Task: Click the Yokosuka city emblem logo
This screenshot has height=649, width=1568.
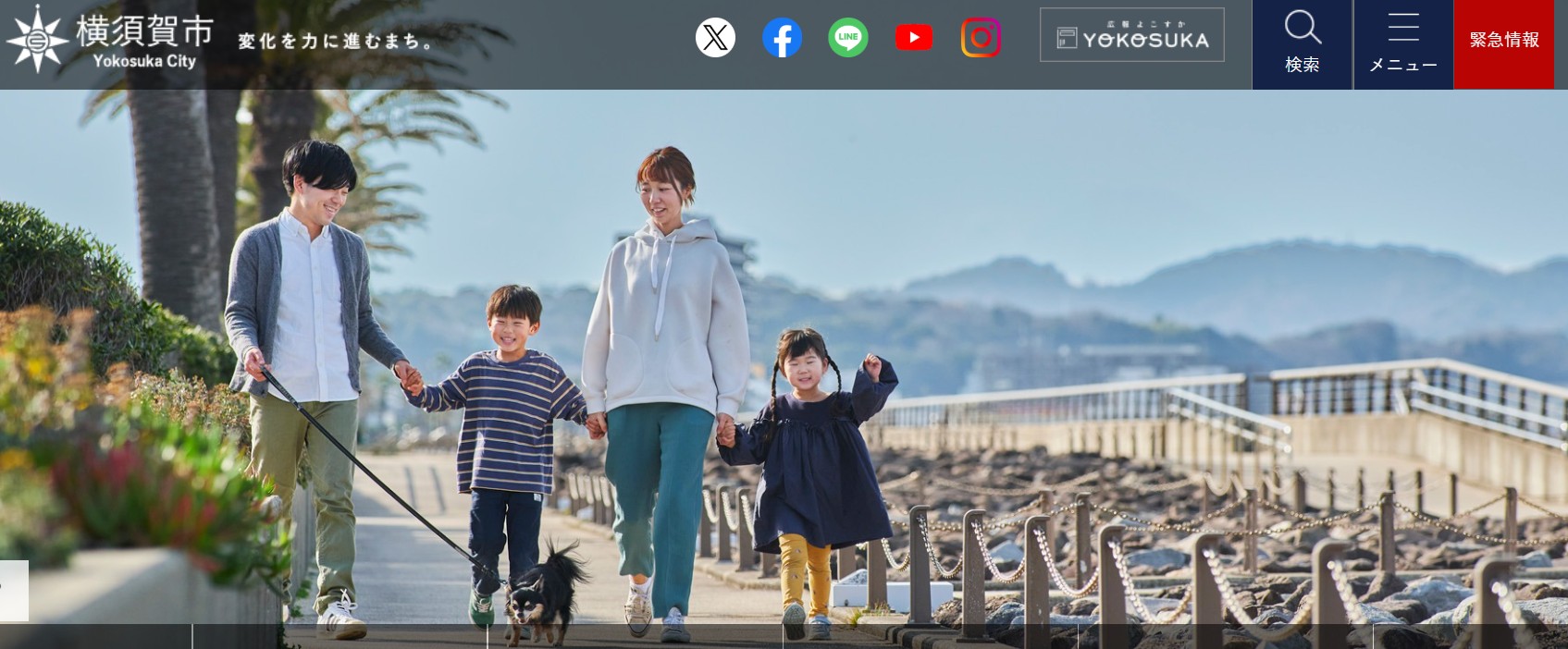Action: (x=36, y=39)
